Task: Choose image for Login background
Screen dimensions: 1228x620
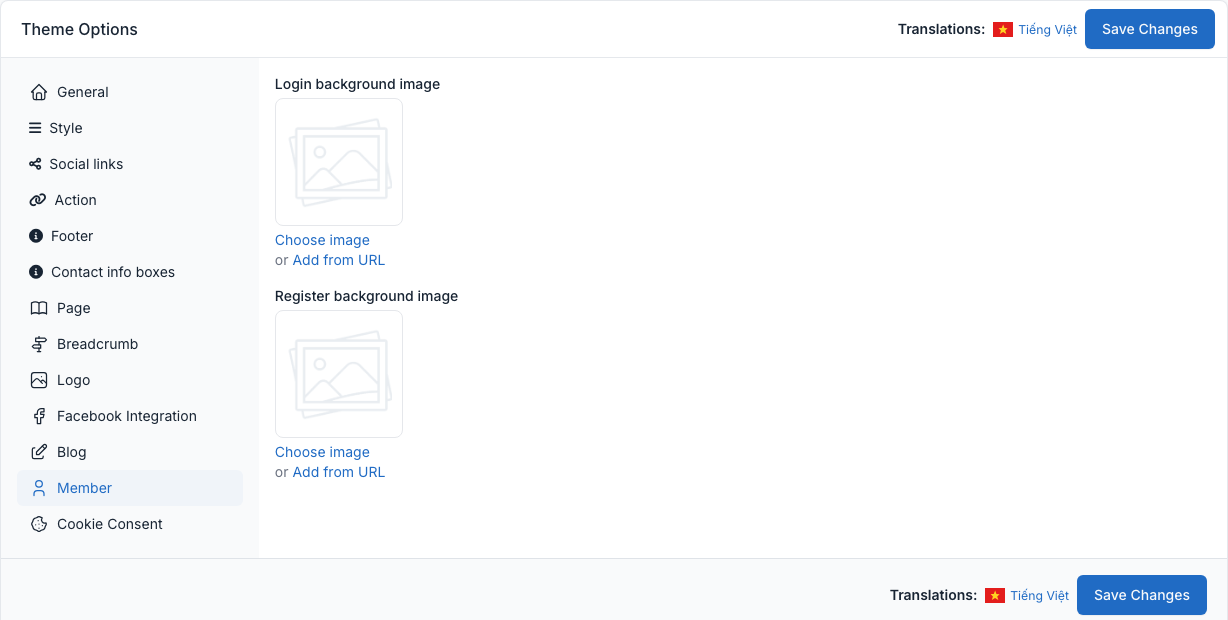Action: (322, 240)
